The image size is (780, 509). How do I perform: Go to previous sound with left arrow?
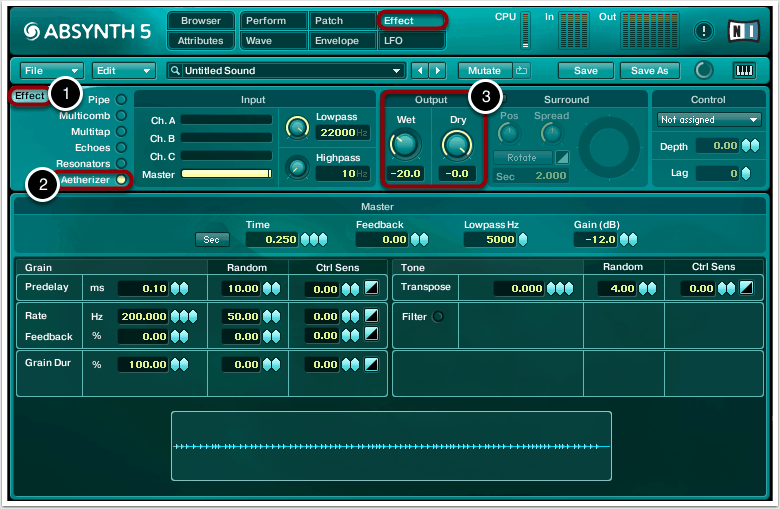(x=420, y=71)
